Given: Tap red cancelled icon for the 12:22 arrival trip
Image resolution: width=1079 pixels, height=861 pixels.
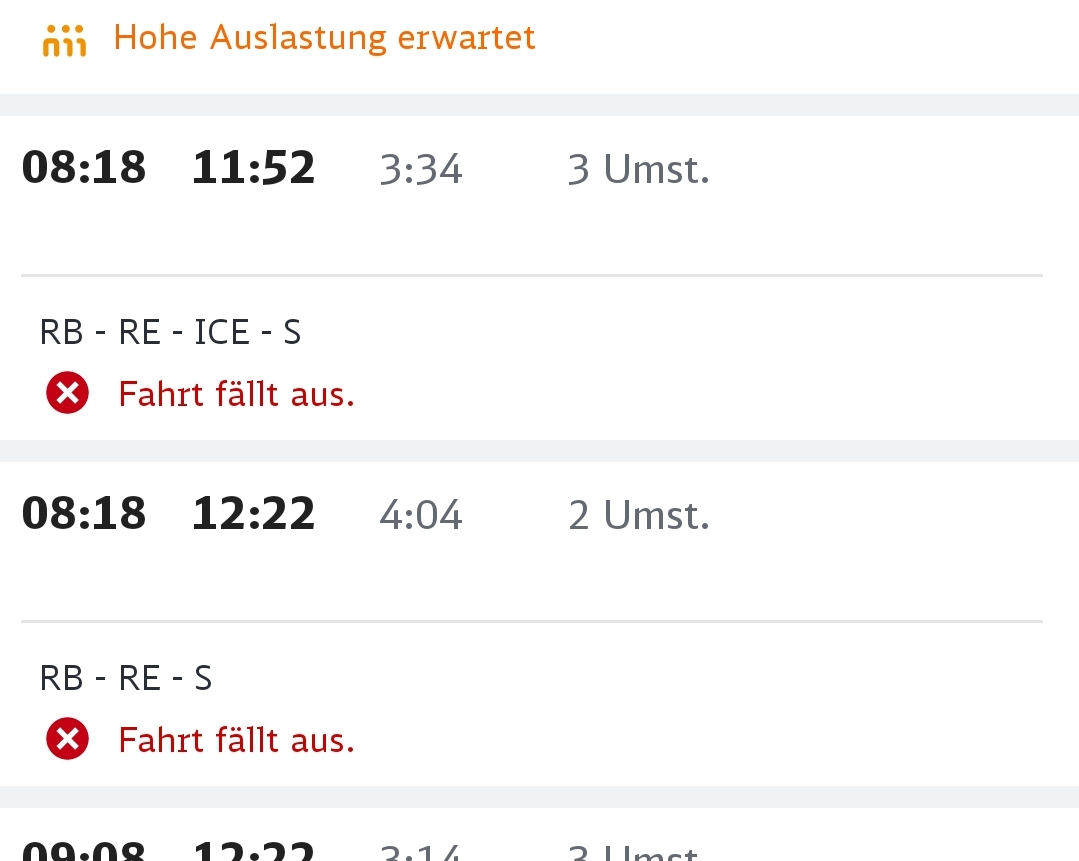Looking at the screenshot, I should click(67, 738).
